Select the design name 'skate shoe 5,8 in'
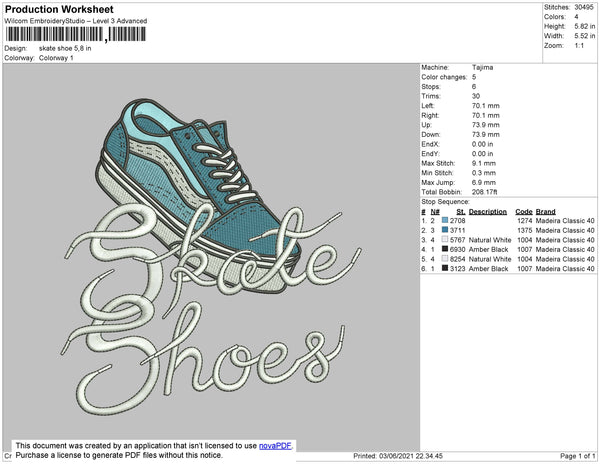This screenshot has height=464, width=600. pyautogui.click(x=65, y=48)
